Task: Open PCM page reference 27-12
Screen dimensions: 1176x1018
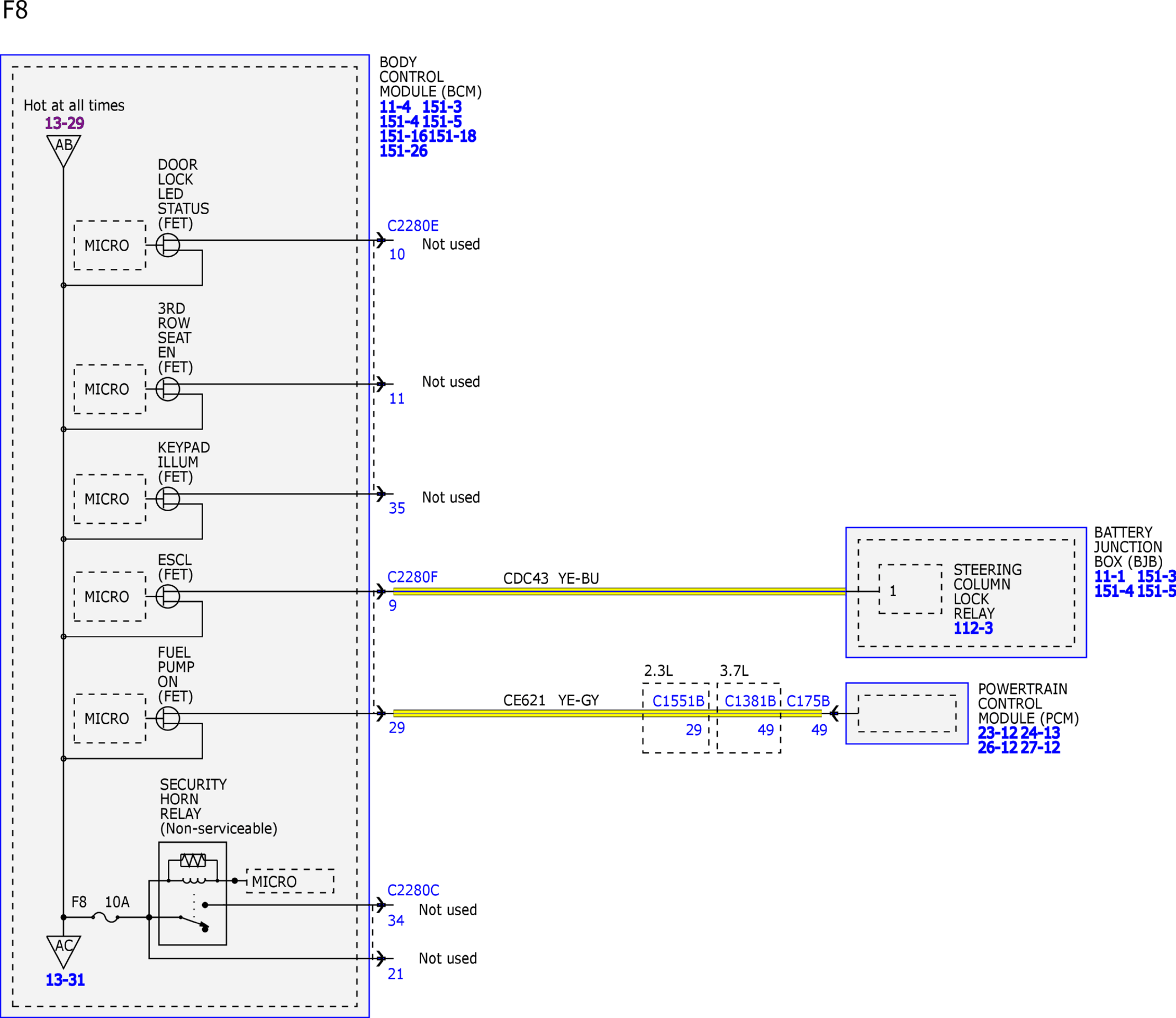Action: pyautogui.click(x=1040, y=747)
